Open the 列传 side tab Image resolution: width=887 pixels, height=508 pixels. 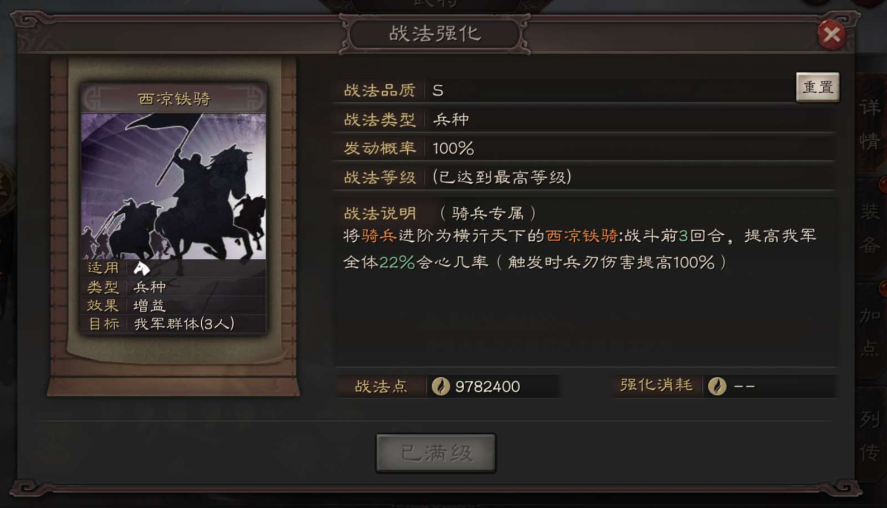coord(869,434)
